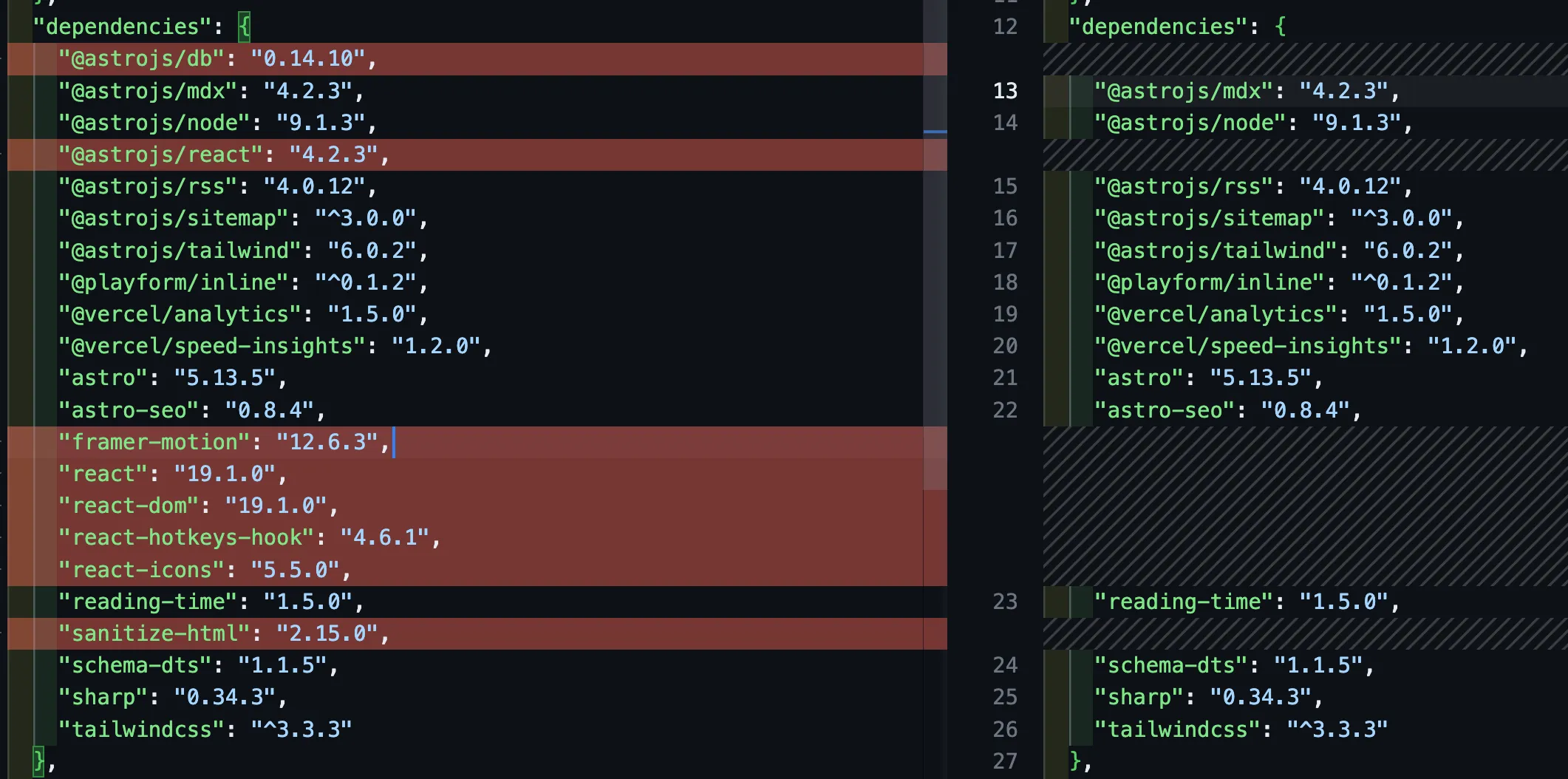
Task: Click the highlighted opening brace after "dependencies"
Action: coord(245,27)
